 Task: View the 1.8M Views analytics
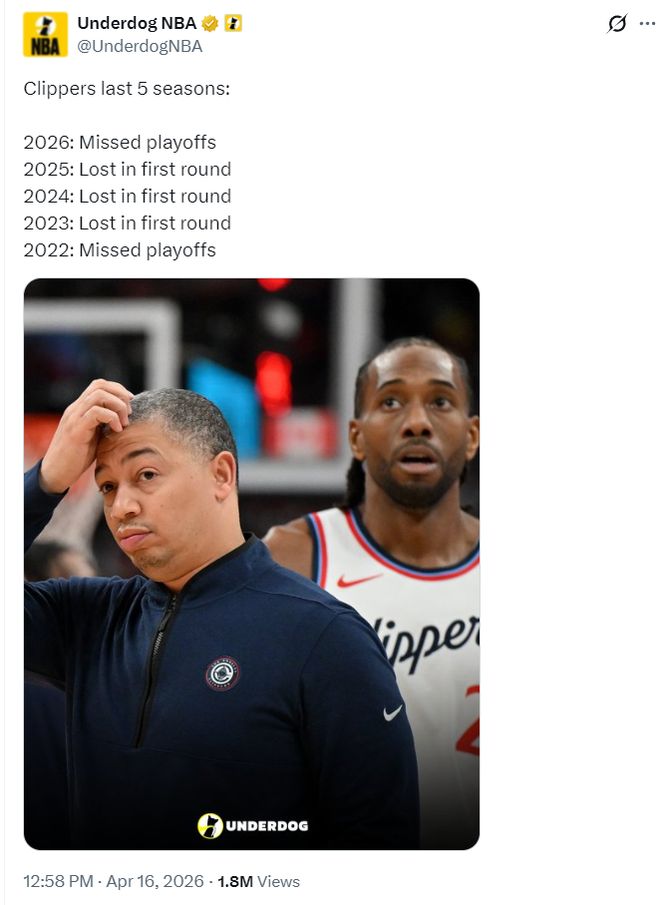[x=258, y=881]
